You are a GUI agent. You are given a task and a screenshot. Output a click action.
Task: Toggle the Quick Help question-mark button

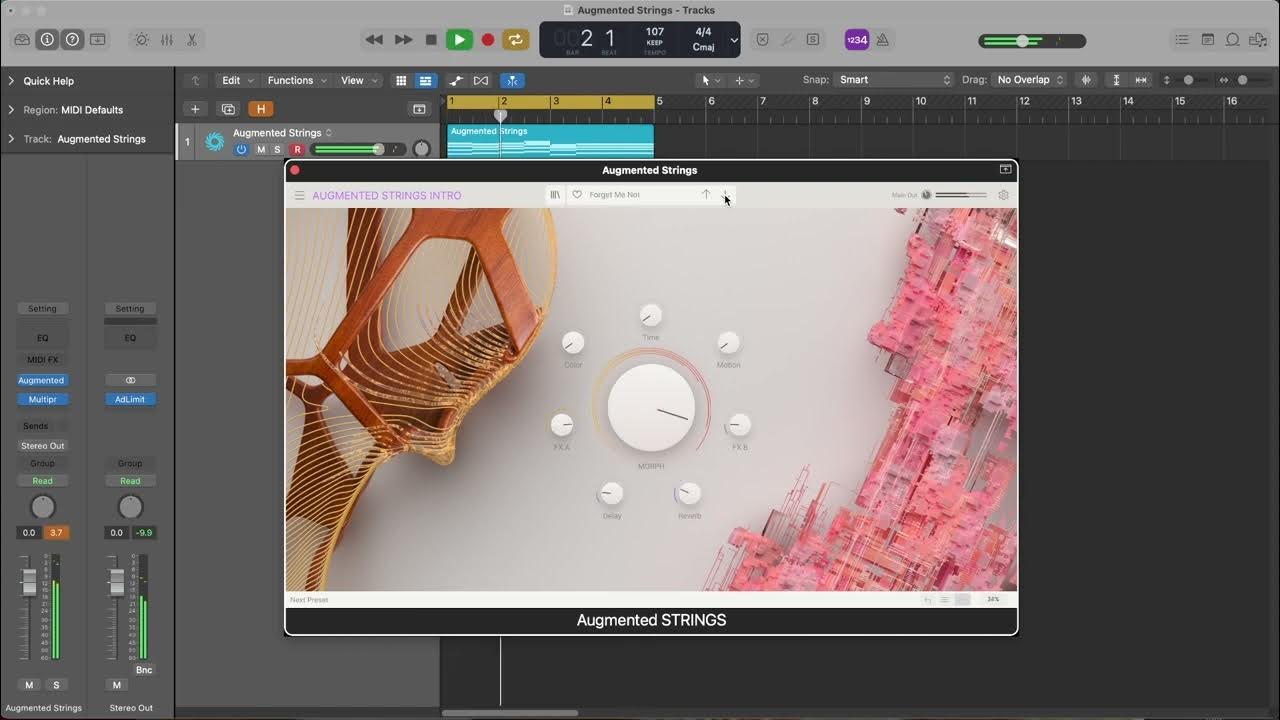[x=72, y=40]
